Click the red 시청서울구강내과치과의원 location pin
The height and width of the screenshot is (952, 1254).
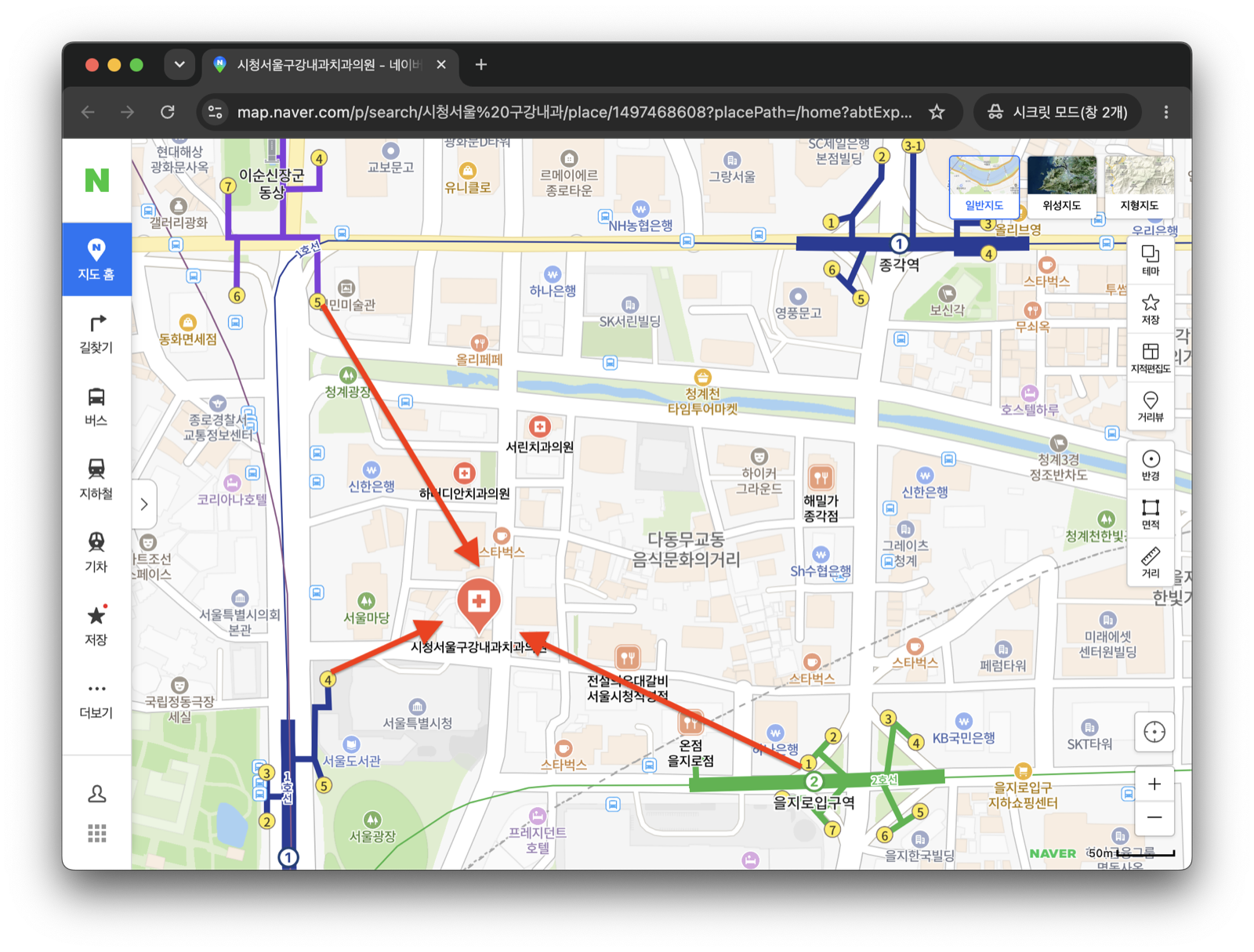(479, 604)
